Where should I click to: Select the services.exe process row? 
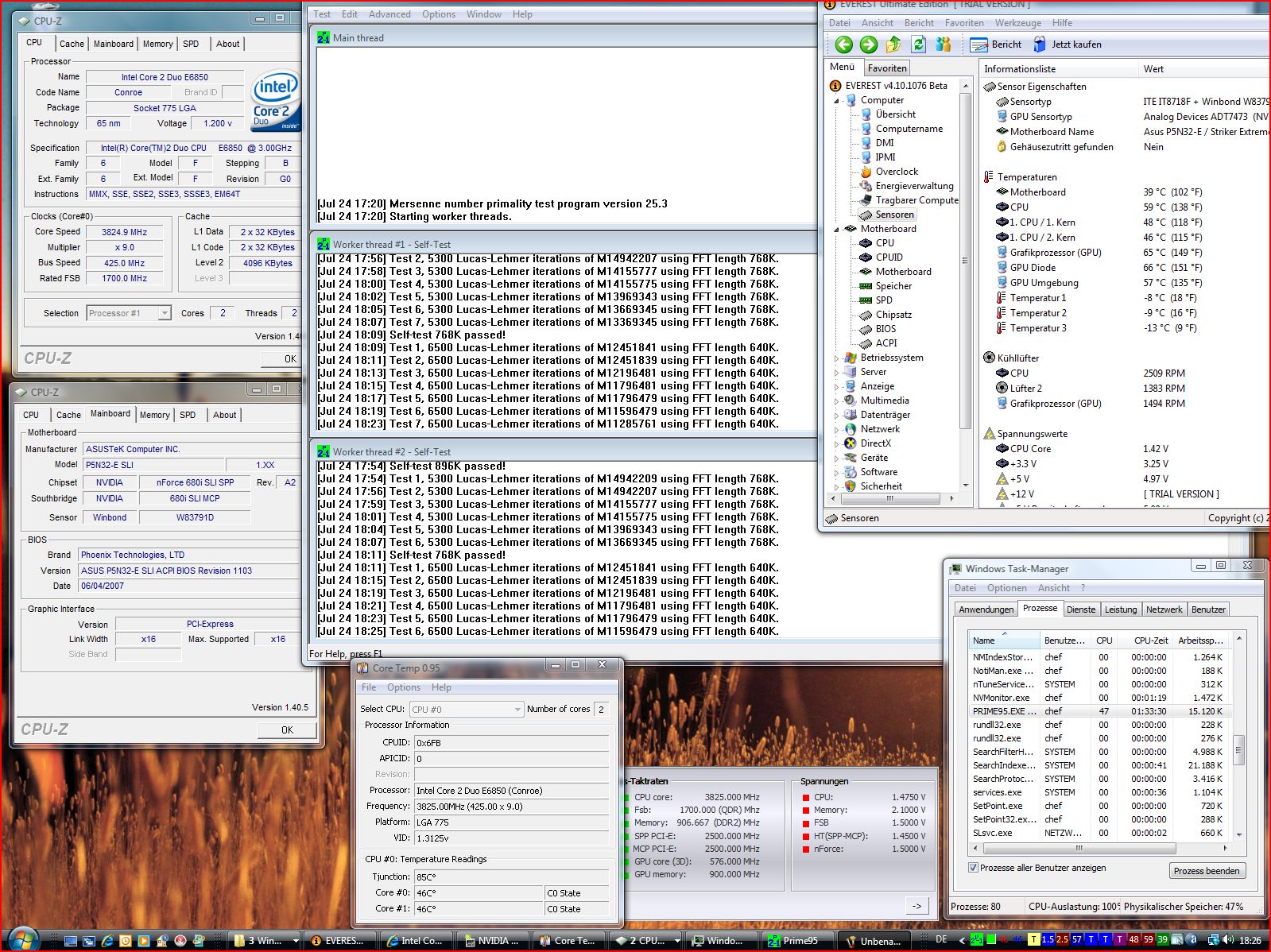(x=1099, y=792)
